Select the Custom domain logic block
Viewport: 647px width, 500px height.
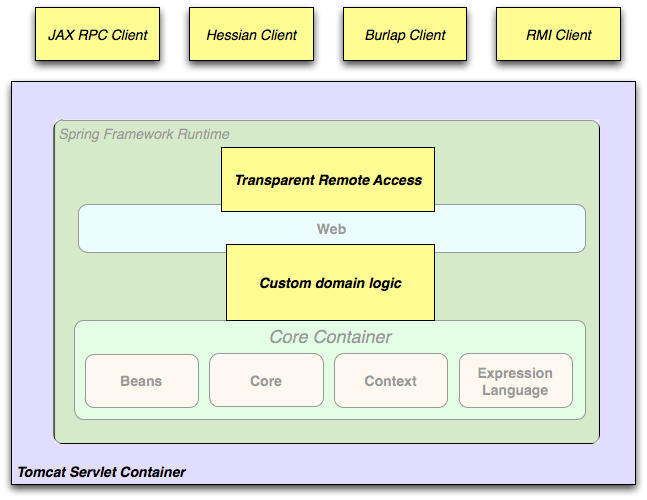coord(331,283)
